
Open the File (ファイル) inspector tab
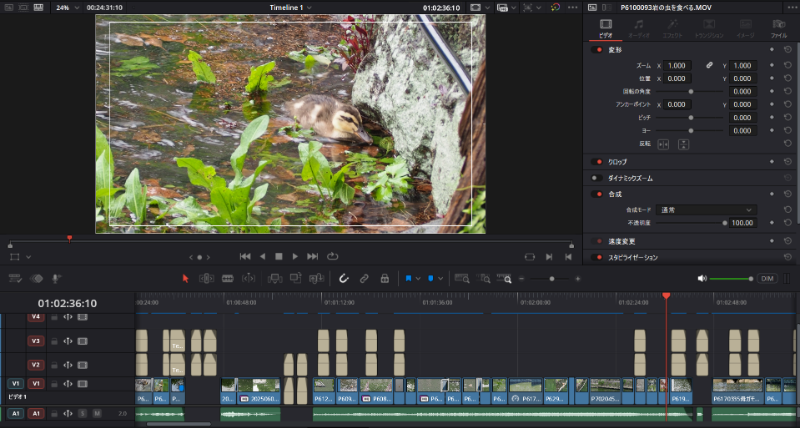[x=779, y=29]
